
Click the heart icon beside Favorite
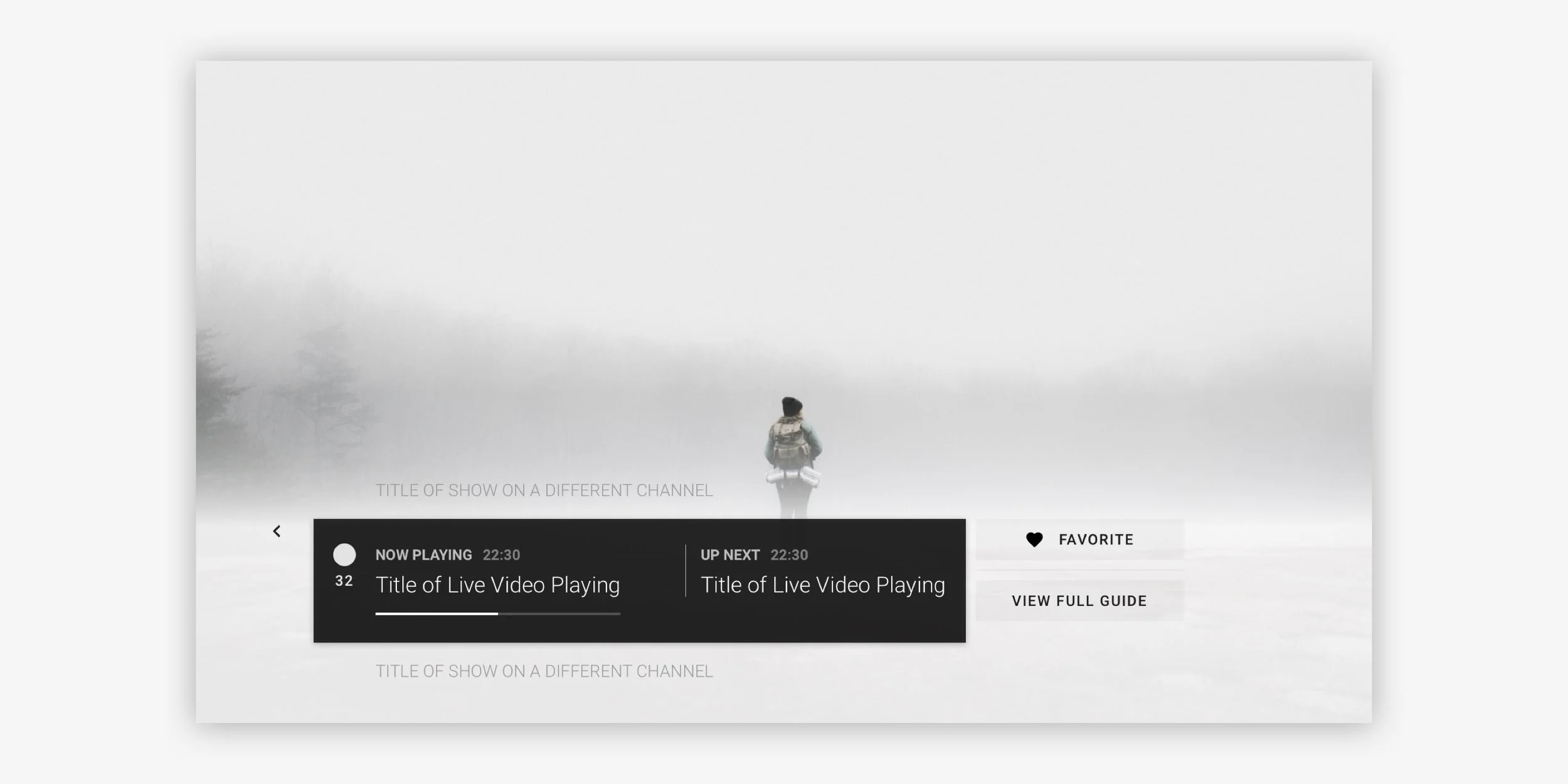pos(1034,539)
